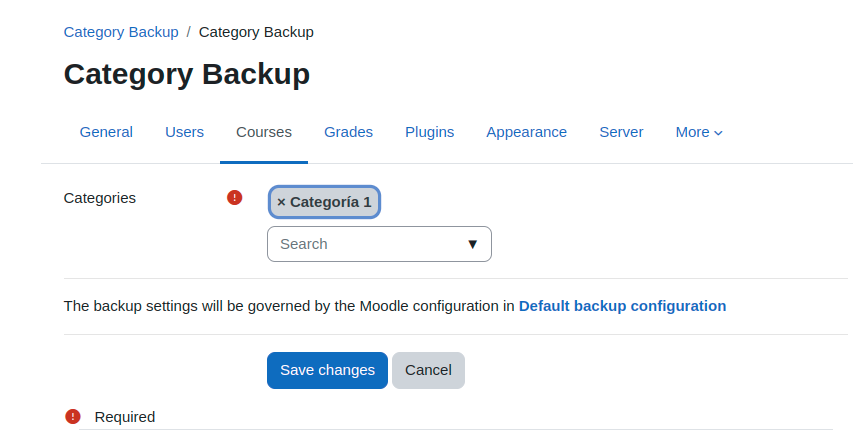Image resolution: width=853 pixels, height=434 pixels.
Task: Open the Server tab
Action: coord(621,132)
